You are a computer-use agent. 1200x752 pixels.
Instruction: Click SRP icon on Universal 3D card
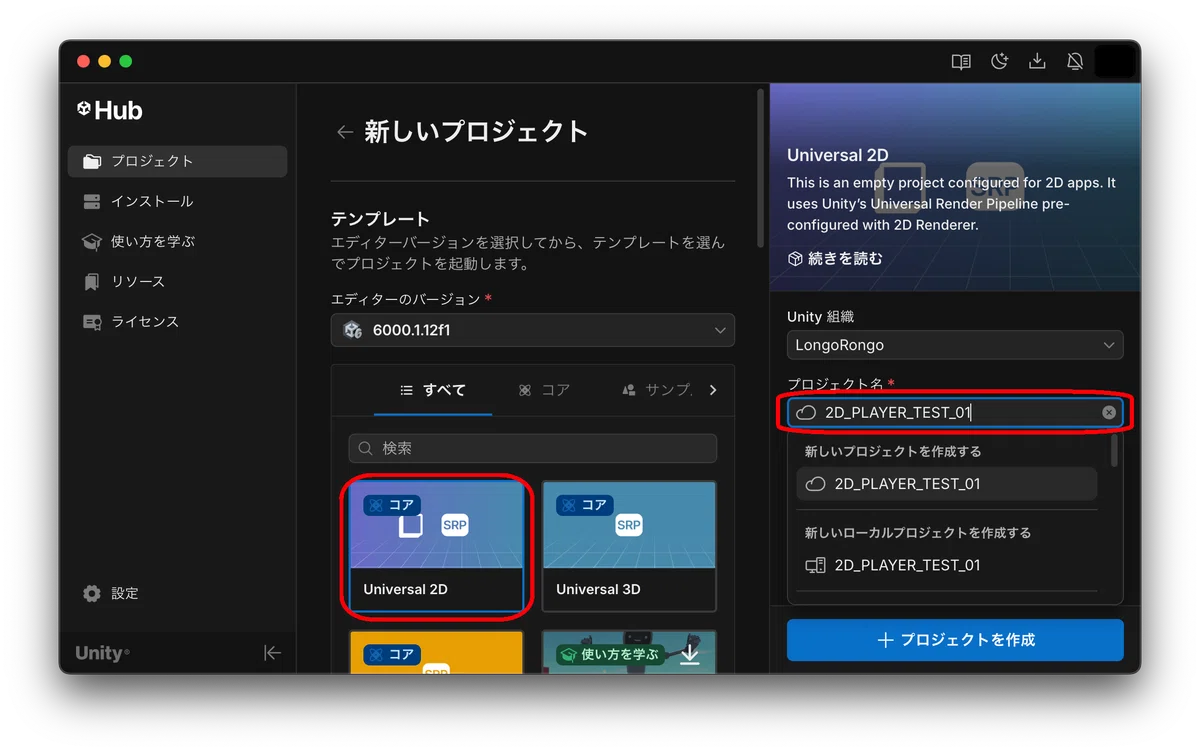pos(629,525)
